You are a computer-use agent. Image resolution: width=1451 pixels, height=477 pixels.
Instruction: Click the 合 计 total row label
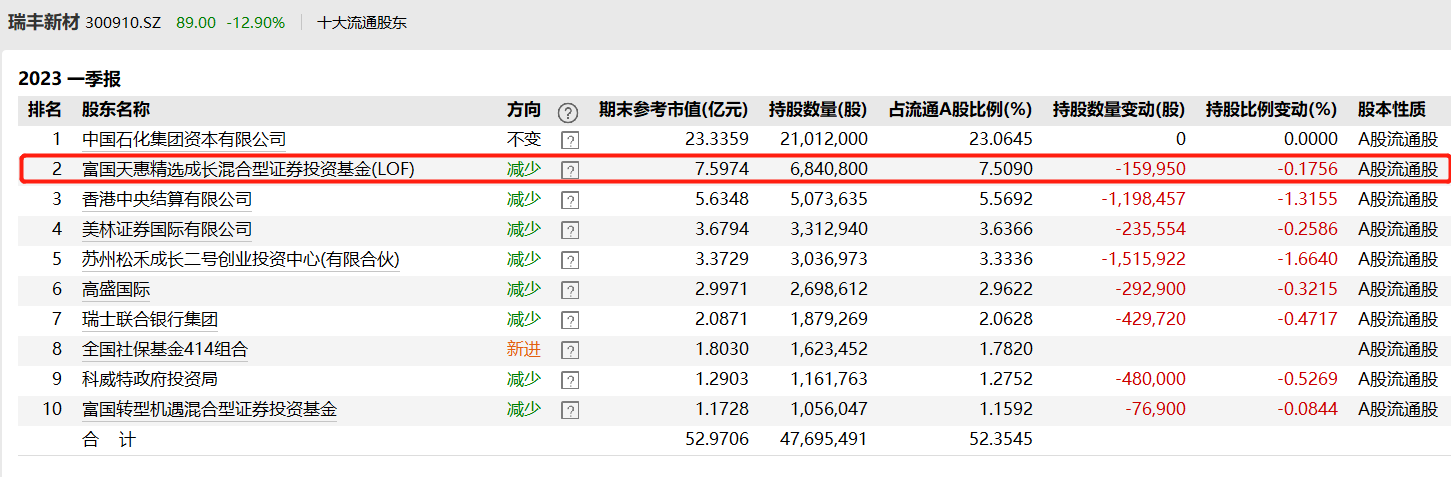point(108,439)
